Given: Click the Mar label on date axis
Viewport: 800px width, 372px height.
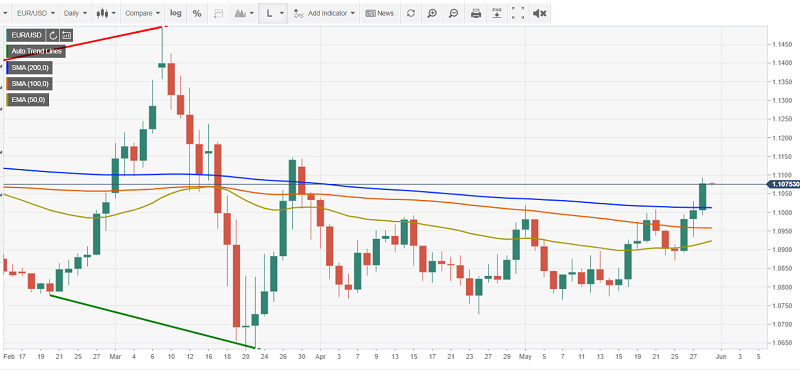Looking at the screenshot, I should click(115, 357).
